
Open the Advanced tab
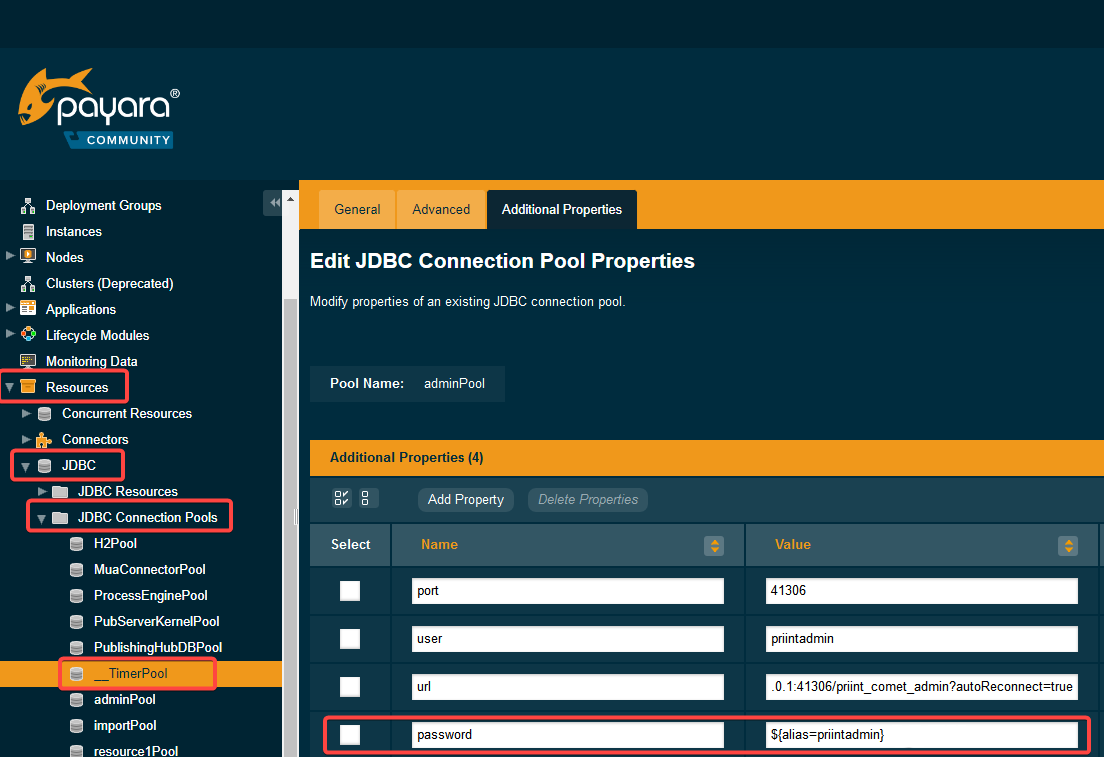(441, 209)
